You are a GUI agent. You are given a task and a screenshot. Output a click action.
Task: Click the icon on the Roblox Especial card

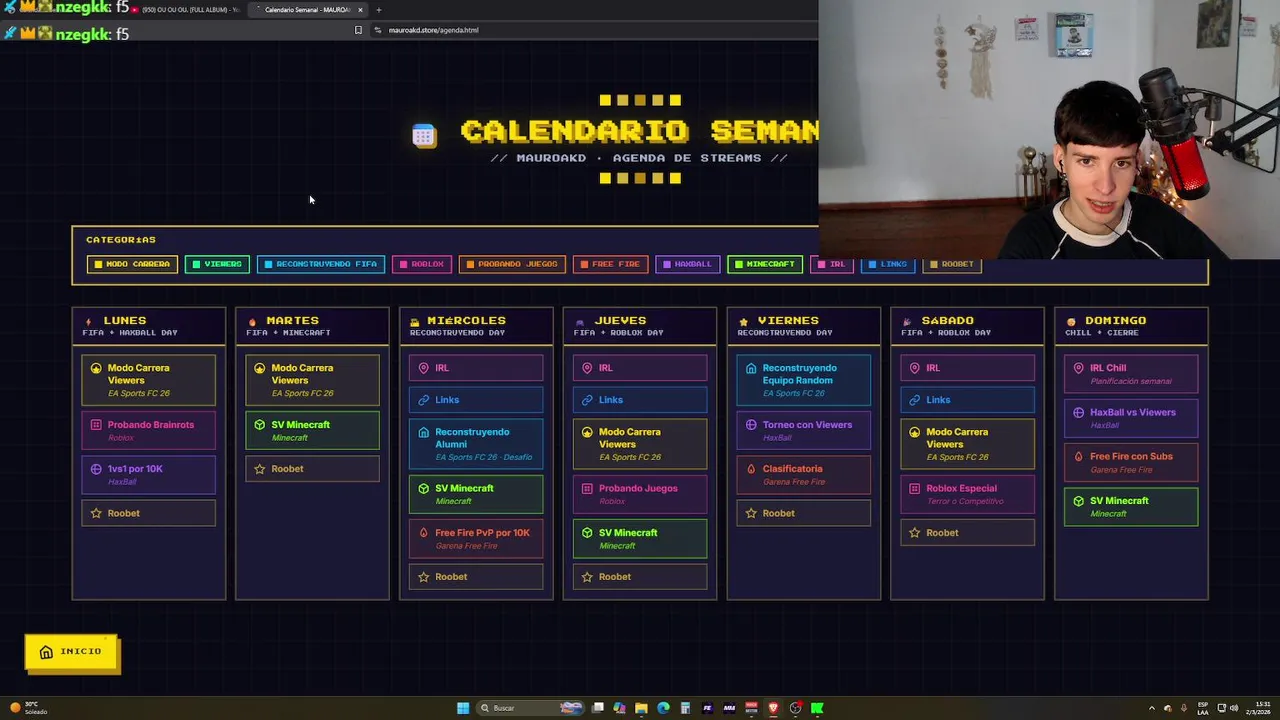pos(915,489)
